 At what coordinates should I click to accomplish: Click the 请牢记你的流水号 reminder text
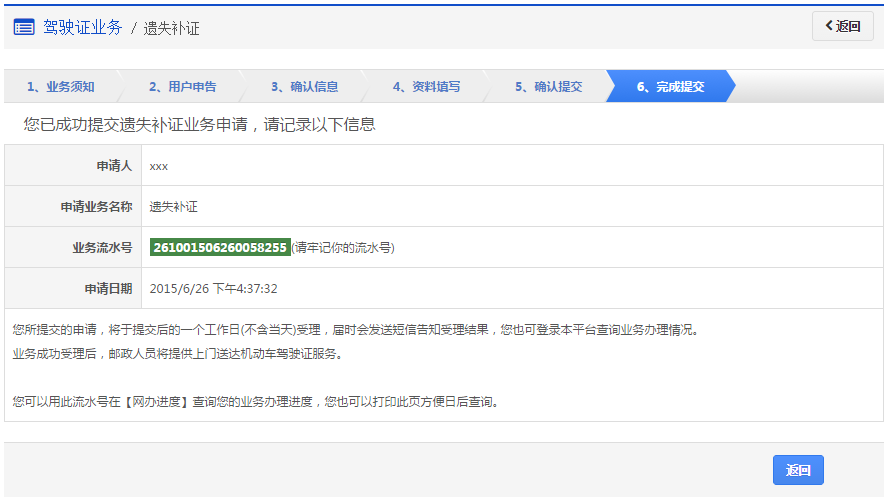[343, 247]
